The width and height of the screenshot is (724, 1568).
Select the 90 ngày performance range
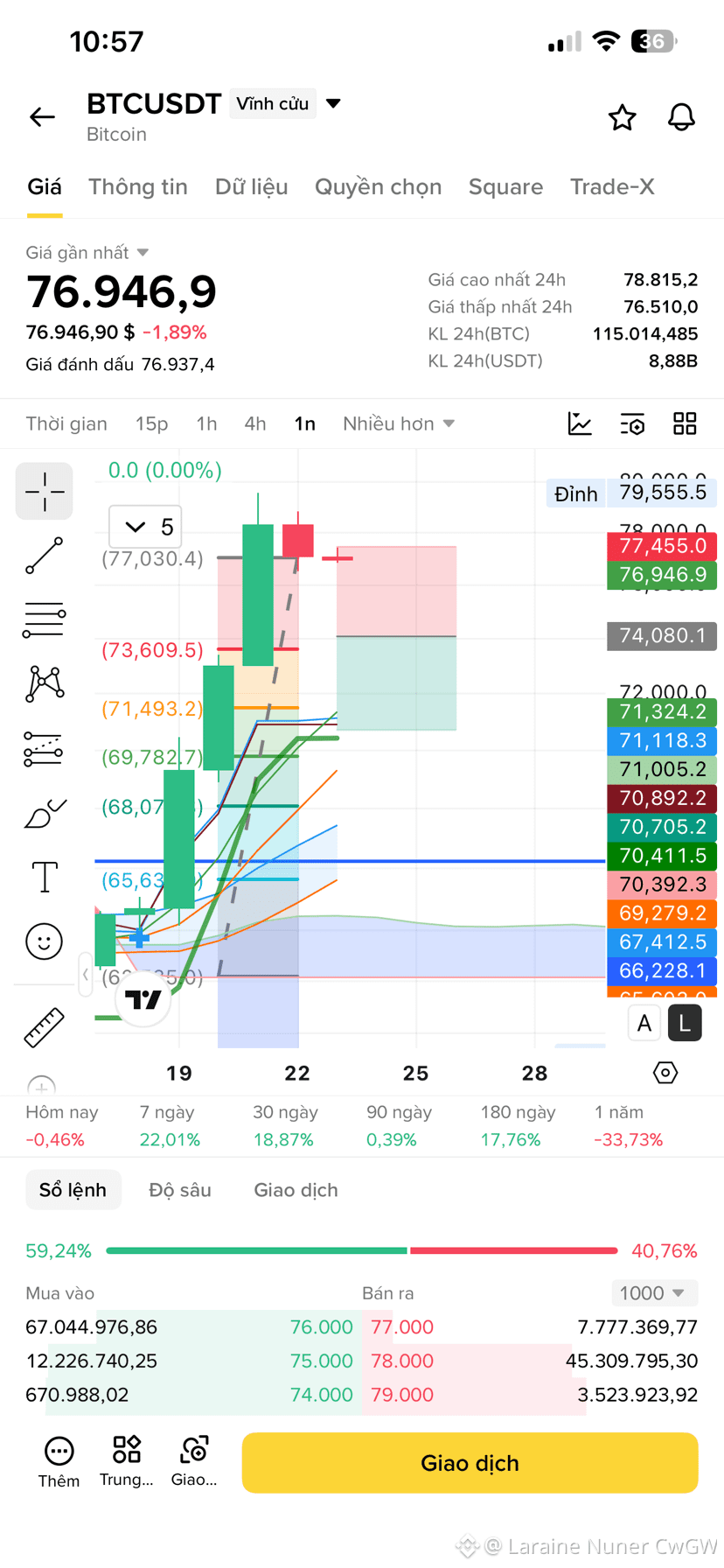tap(398, 1126)
